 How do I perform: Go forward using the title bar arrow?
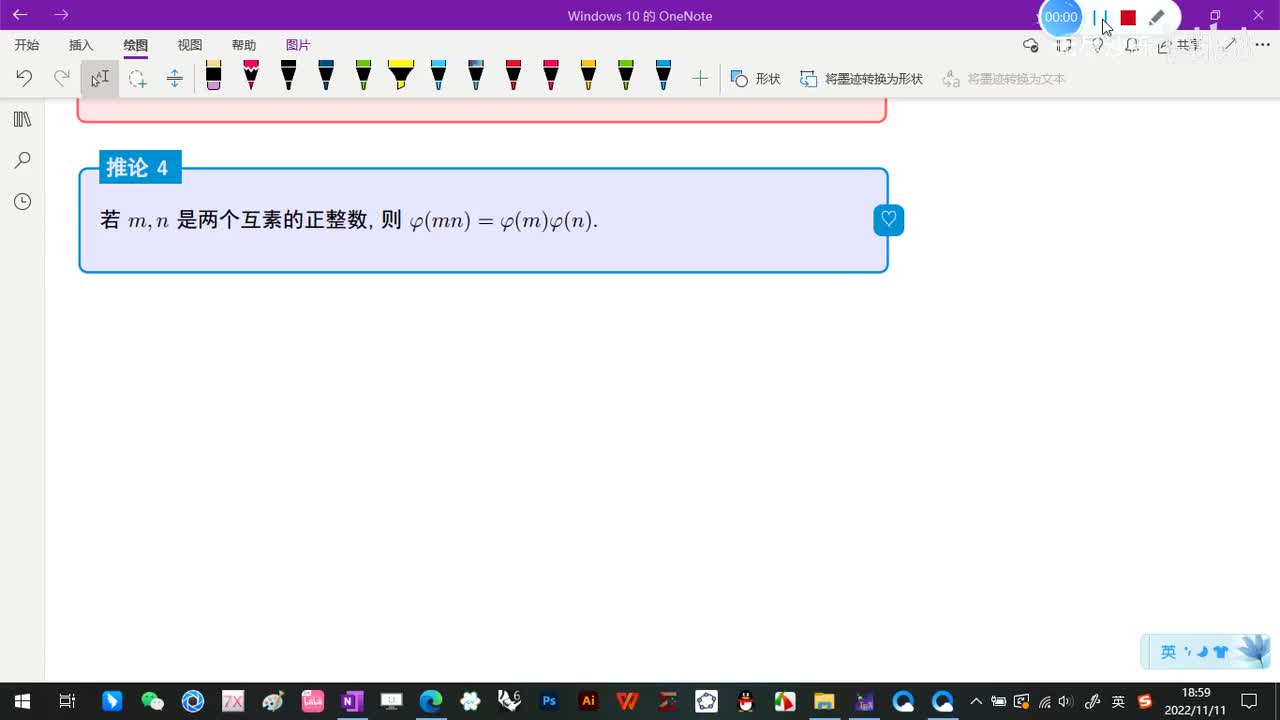click(x=61, y=15)
